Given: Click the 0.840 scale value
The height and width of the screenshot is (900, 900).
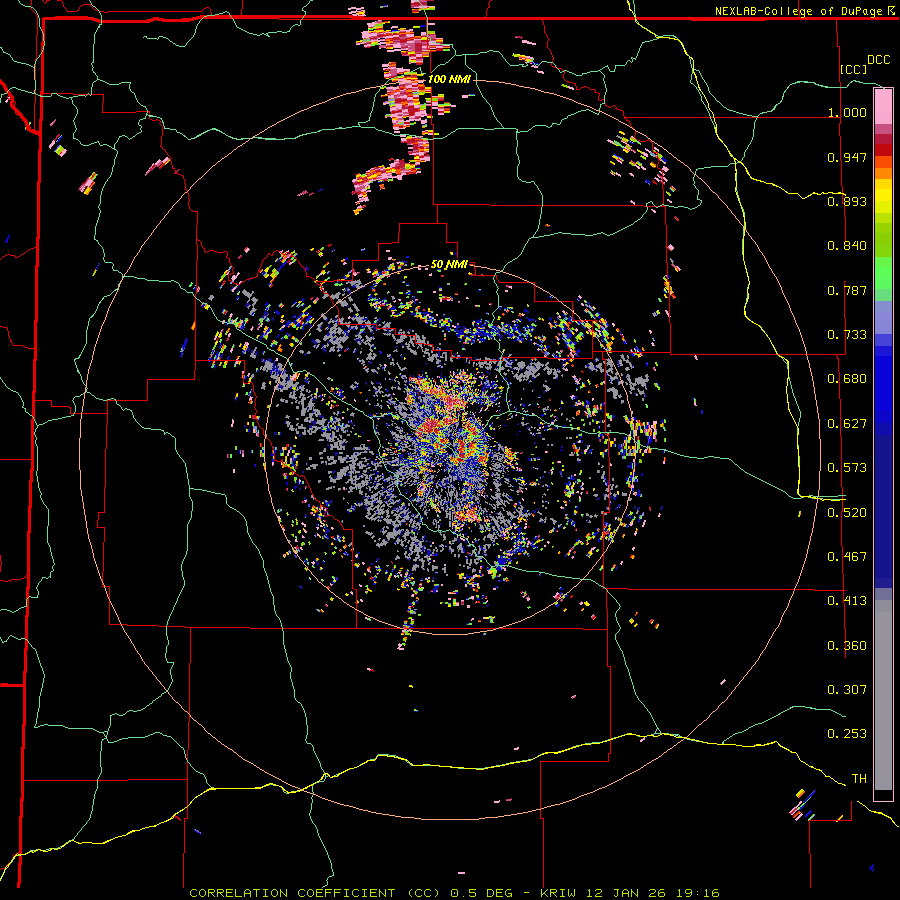Looking at the screenshot, I should tap(847, 246).
